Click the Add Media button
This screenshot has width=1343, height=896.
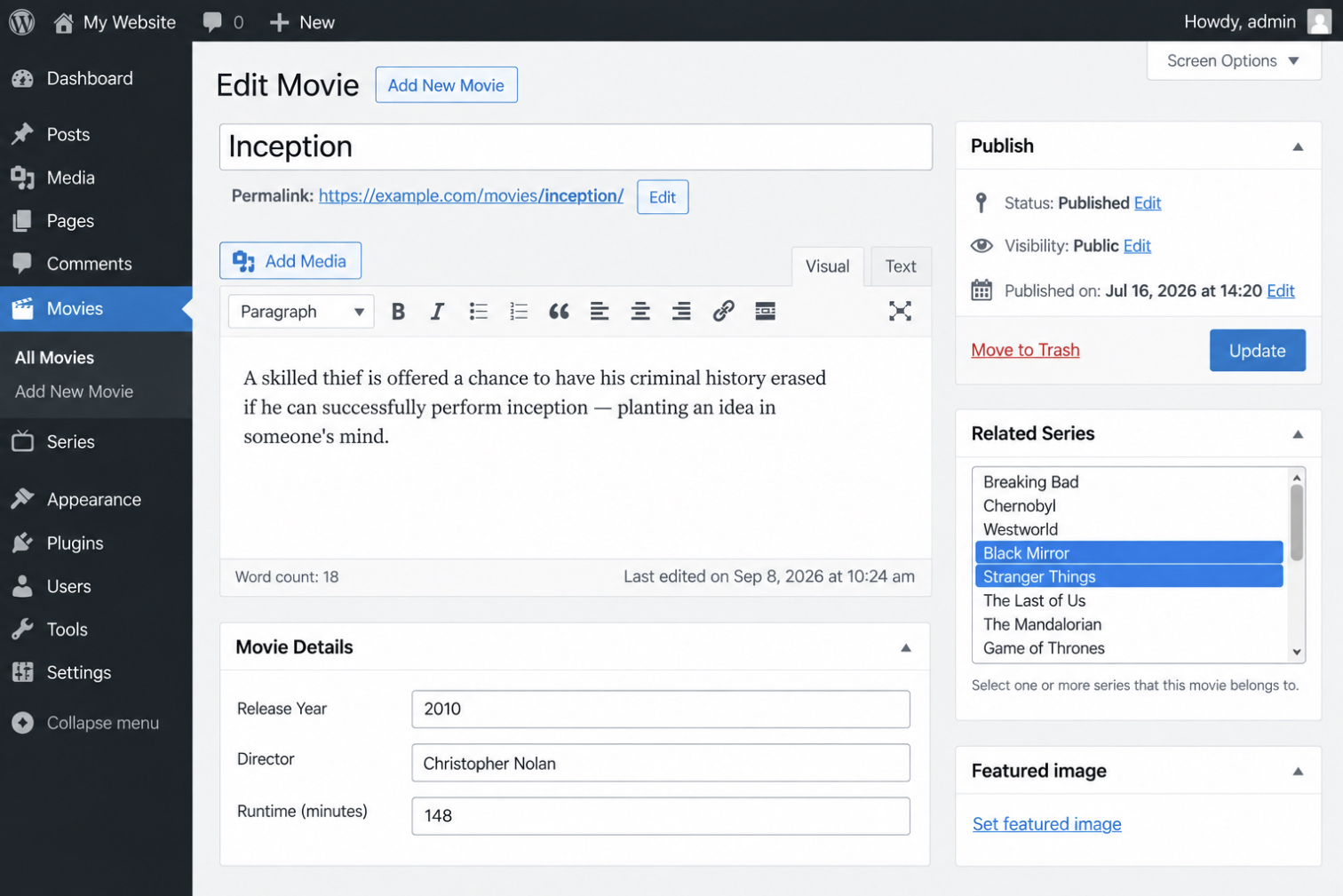pyautogui.click(x=290, y=261)
